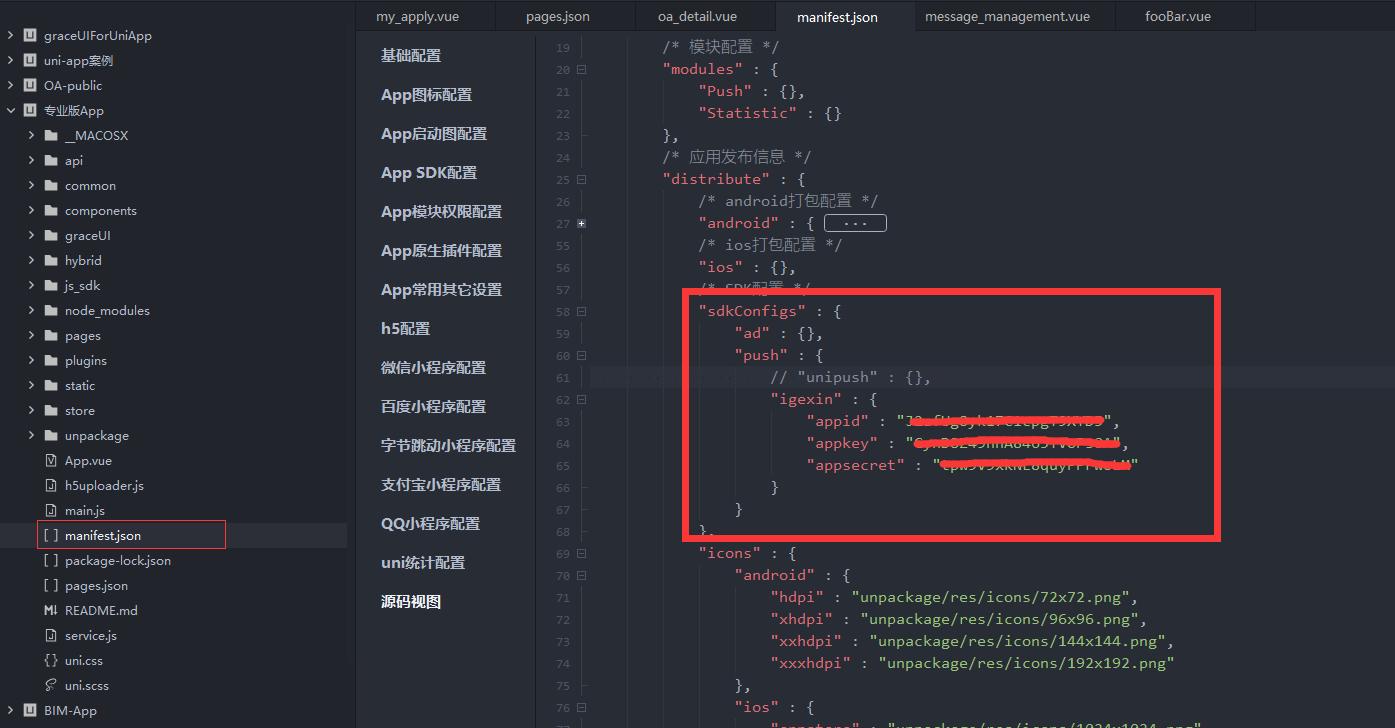Click the BIM-App project icon
Screen dimensions: 1395x728
(x=30, y=710)
